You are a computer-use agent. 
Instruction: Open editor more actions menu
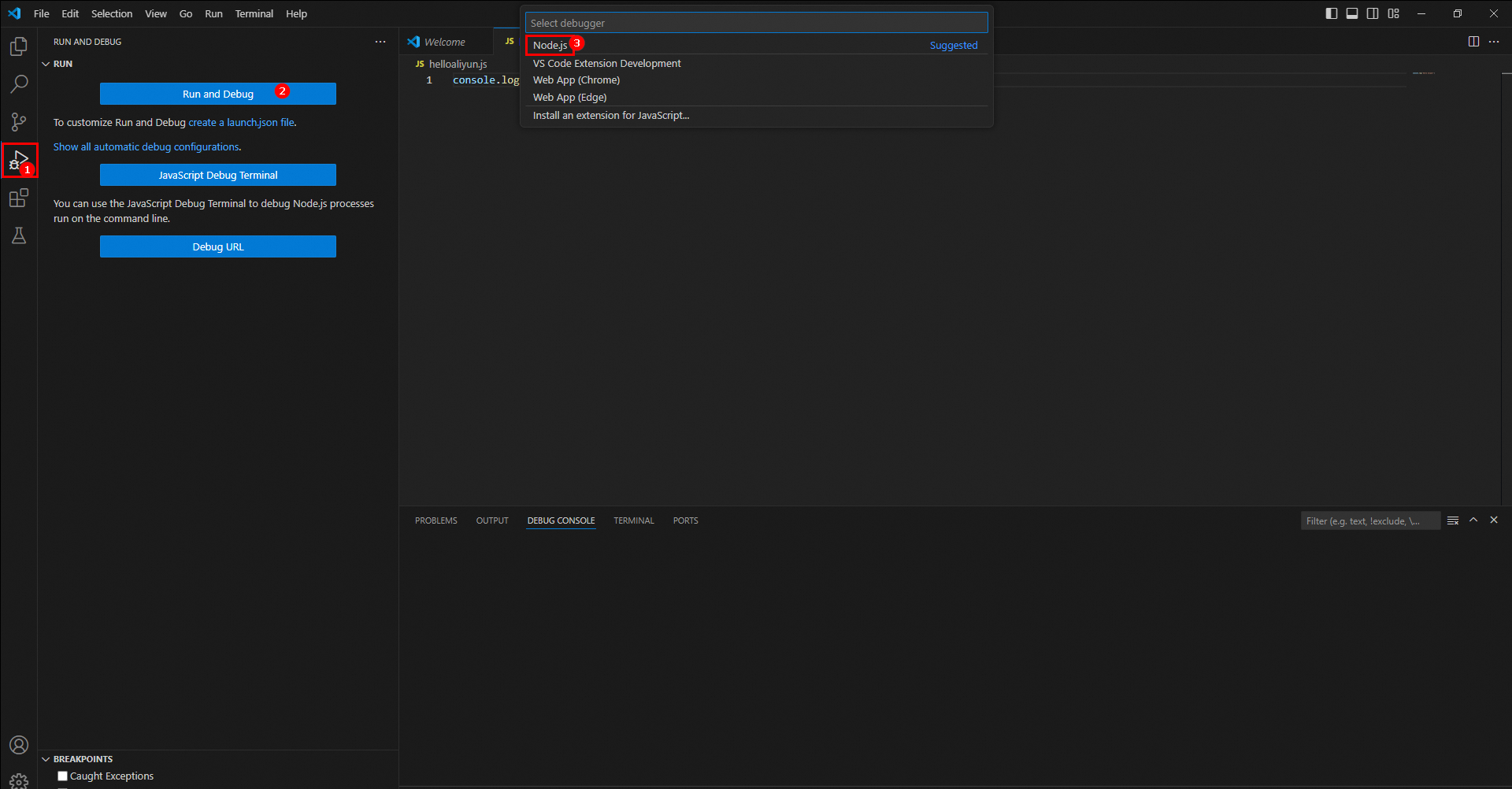pyautogui.click(x=1494, y=42)
